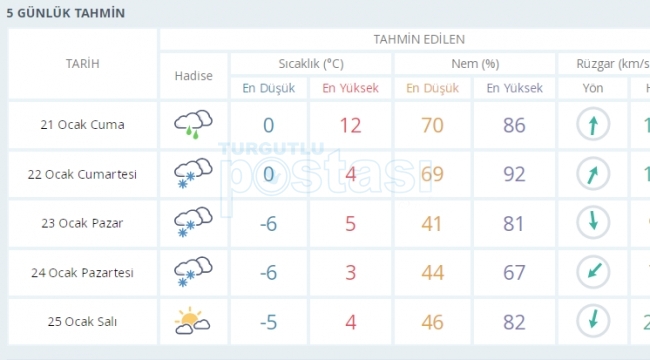Click the snow cloud icon for 24 Ocak Pazartesi

point(193,272)
